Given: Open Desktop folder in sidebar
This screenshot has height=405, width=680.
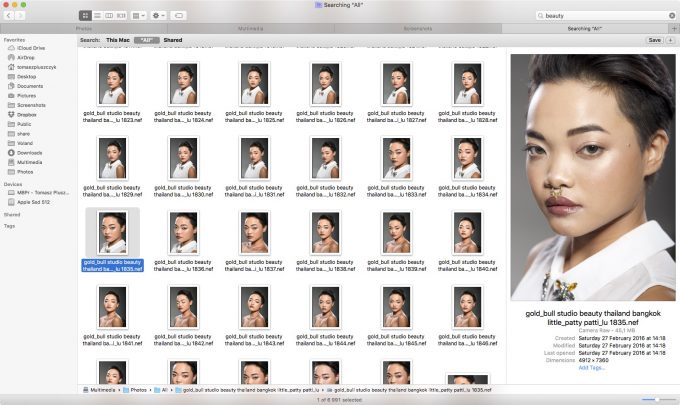Looking at the screenshot, I should 26,77.
